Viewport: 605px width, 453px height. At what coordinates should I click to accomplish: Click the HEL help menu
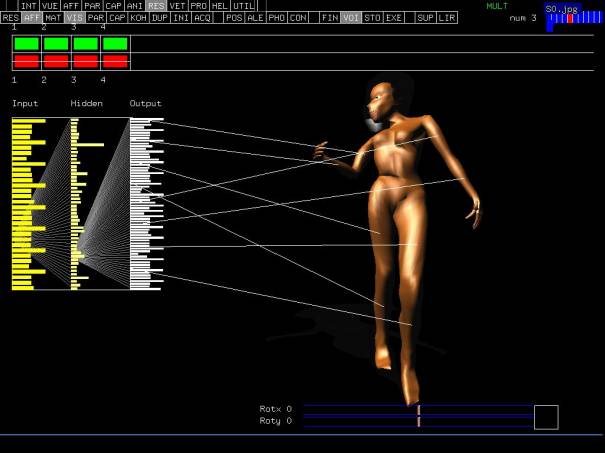click(x=219, y=6)
